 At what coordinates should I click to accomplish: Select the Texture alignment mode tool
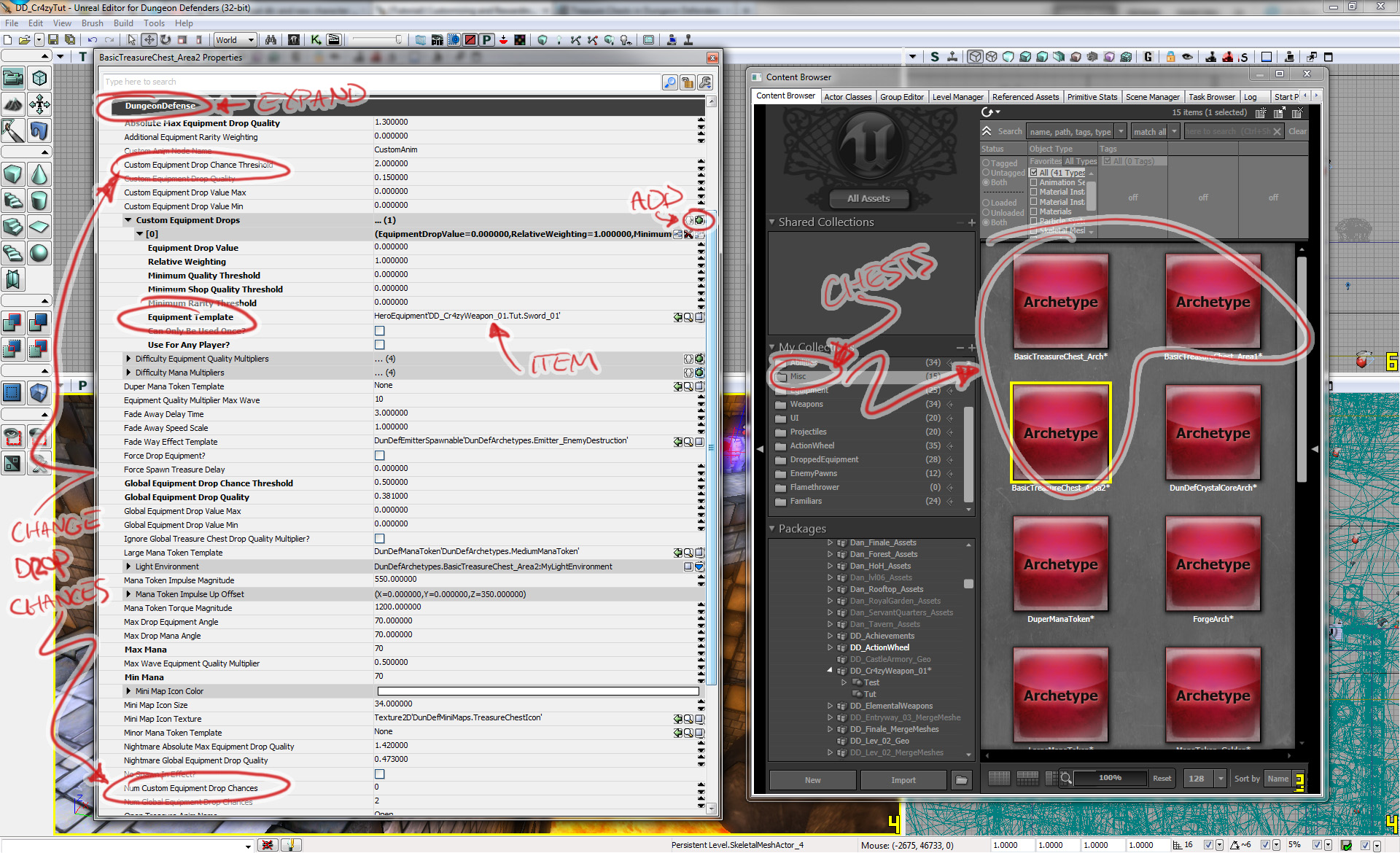[x=39, y=104]
